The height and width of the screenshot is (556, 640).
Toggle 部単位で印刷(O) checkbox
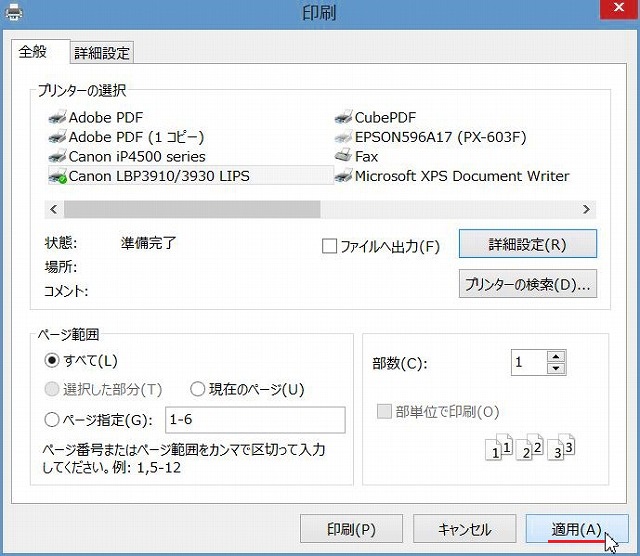[384, 411]
